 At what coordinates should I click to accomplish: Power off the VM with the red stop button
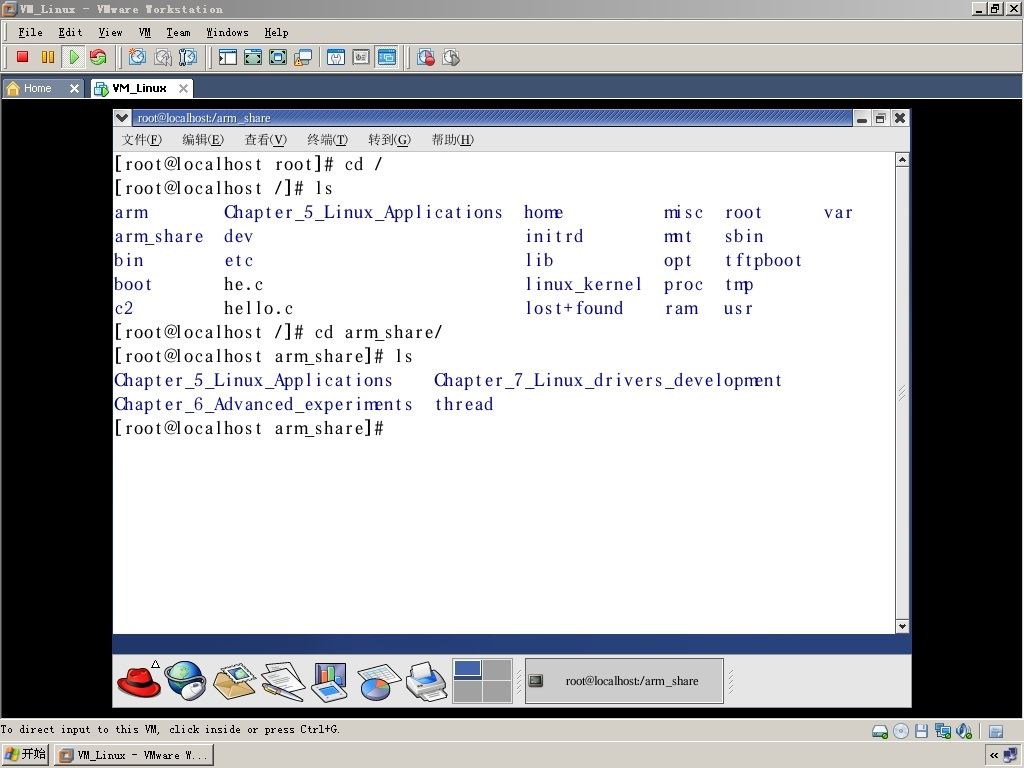click(23, 57)
